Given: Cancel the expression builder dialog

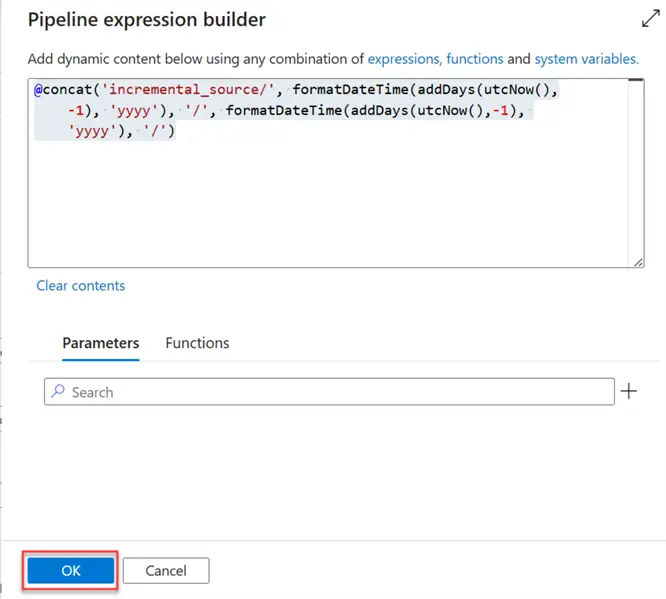Looking at the screenshot, I should (166, 570).
